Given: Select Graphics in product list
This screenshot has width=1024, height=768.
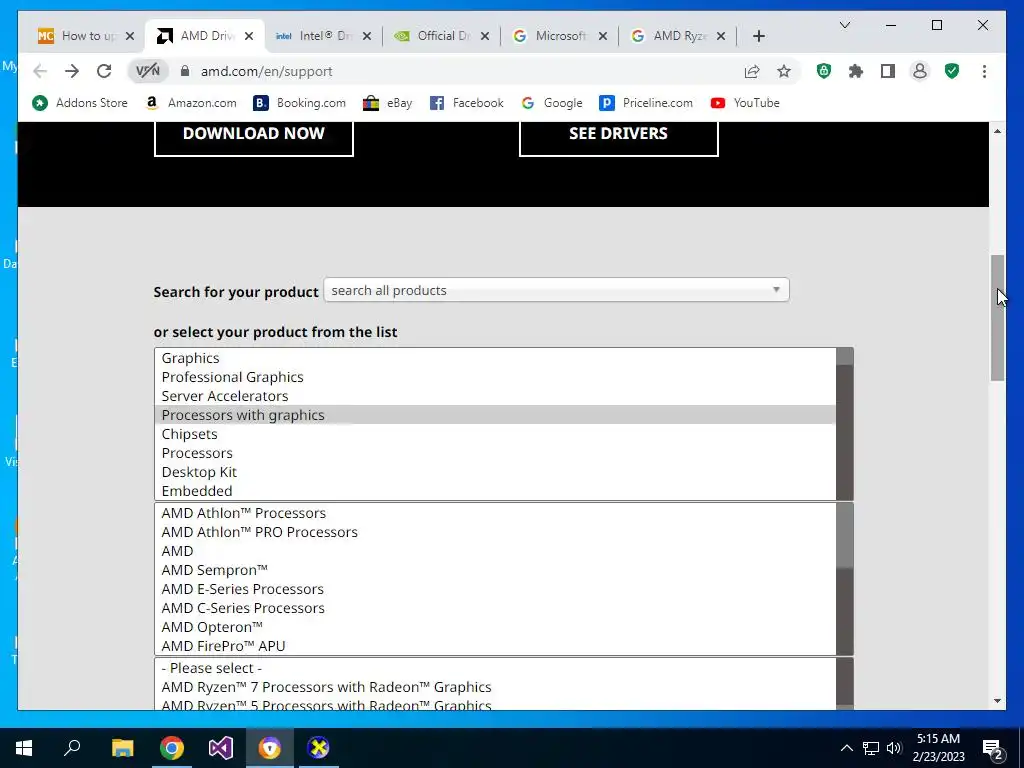Looking at the screenshot, I should tap(495, 358).
